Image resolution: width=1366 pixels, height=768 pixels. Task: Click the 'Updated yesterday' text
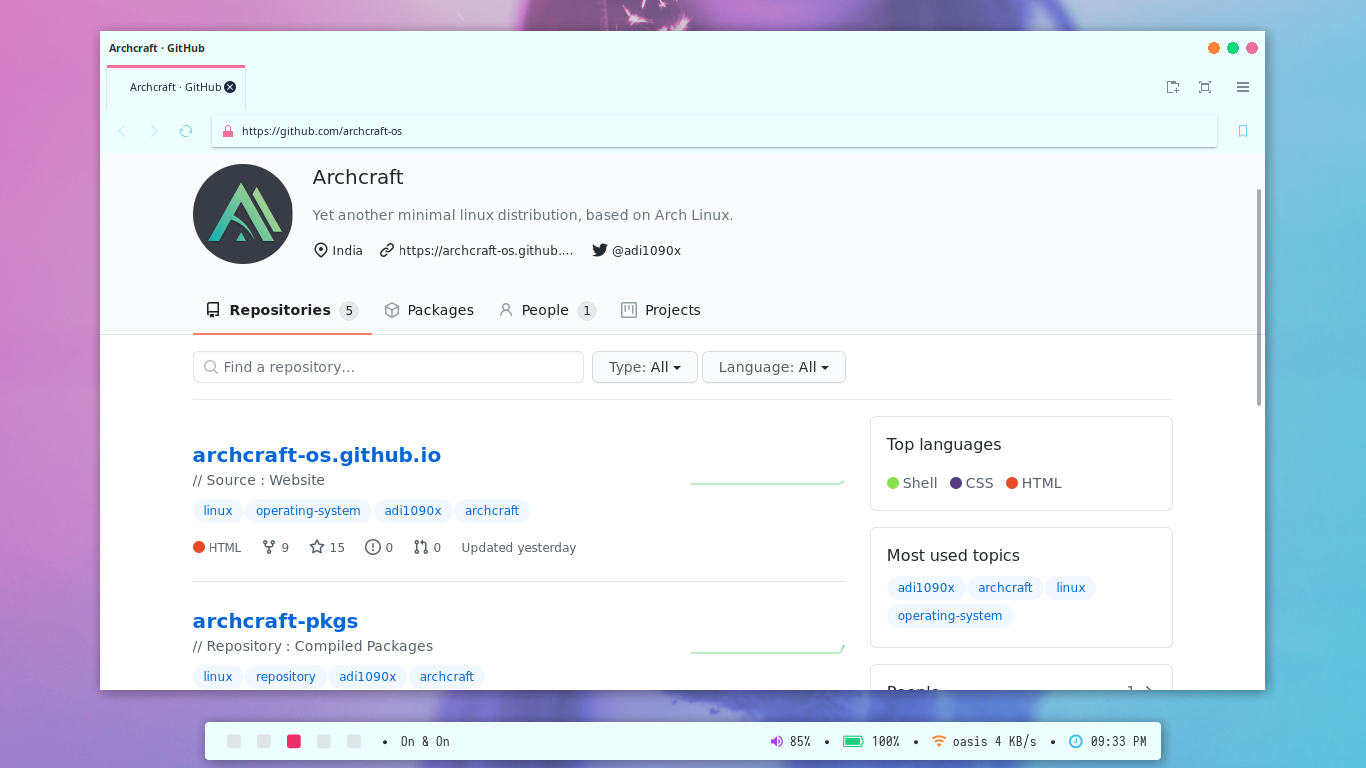[x=519, y=547]
